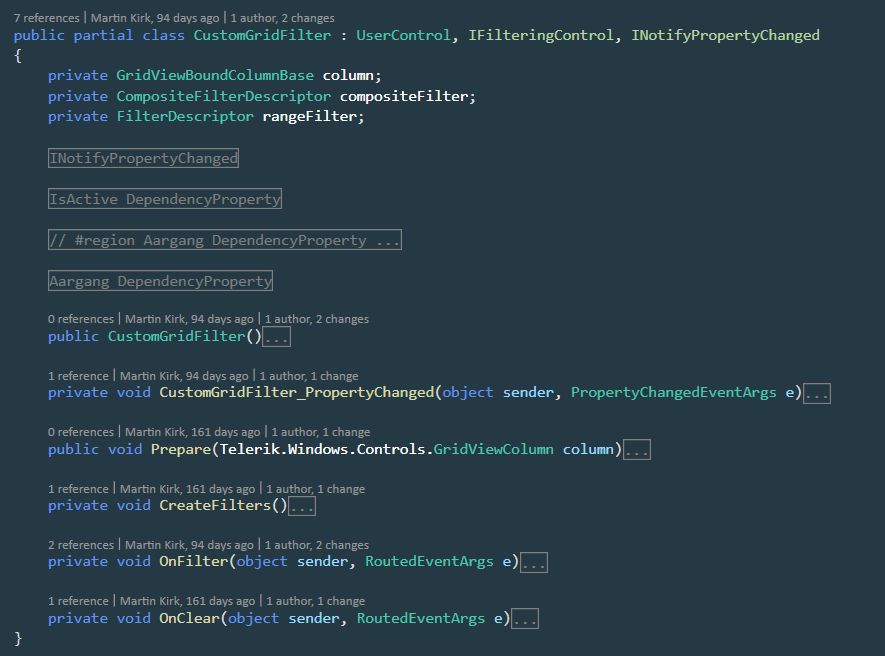
Task: Click the GridViewColumn type in Prepare
Action: tap(493, 449)
